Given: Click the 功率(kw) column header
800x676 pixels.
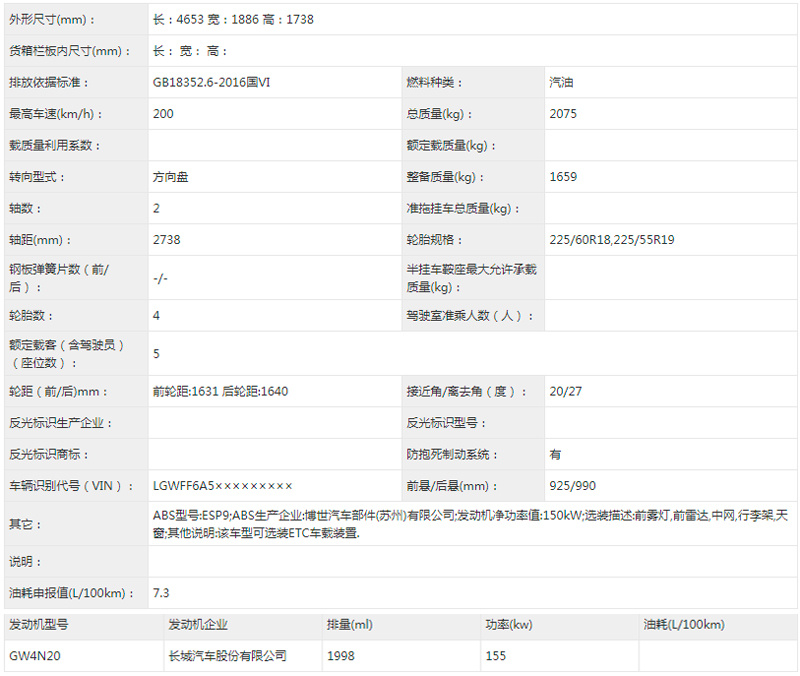Looking at the screenshot, I should (x=509, y=625).
